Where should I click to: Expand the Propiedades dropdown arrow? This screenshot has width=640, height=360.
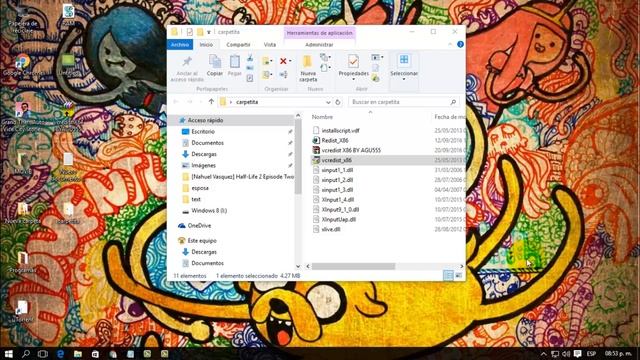[353, 79]
